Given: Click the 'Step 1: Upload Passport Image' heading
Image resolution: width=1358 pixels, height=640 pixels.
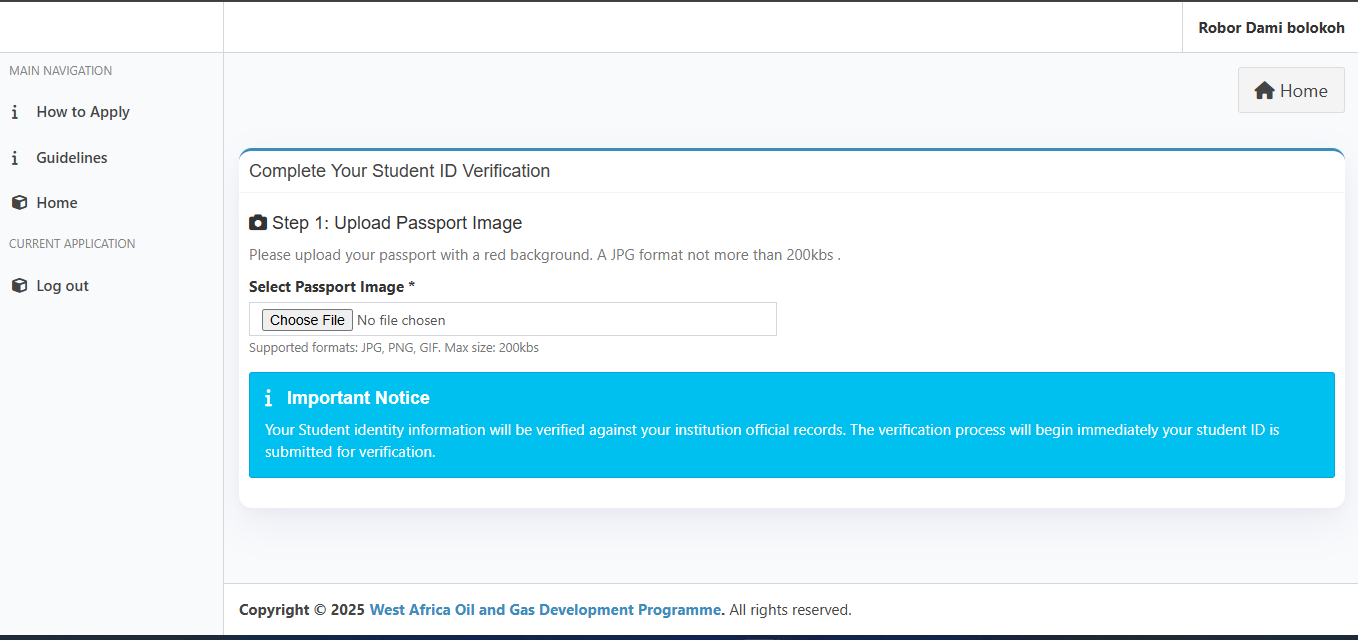Looking at the screenshot, I should point(397,223).
